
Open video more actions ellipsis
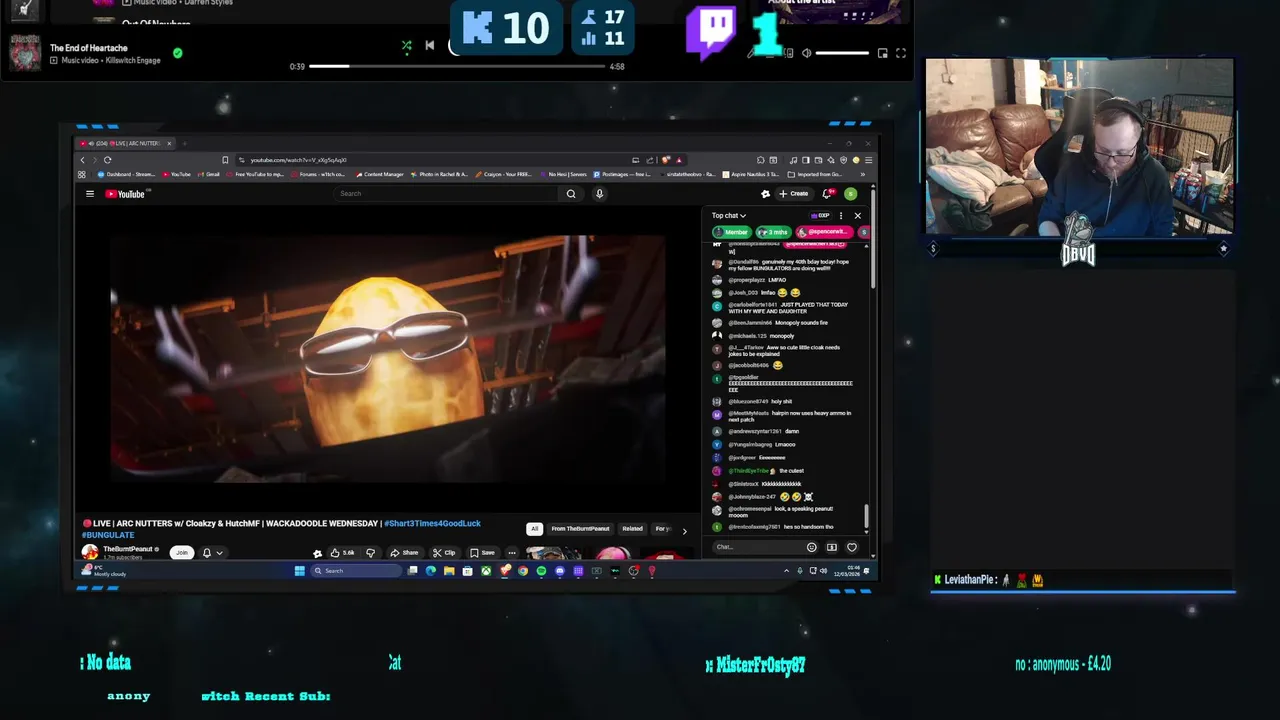click(x=511, y=552)
